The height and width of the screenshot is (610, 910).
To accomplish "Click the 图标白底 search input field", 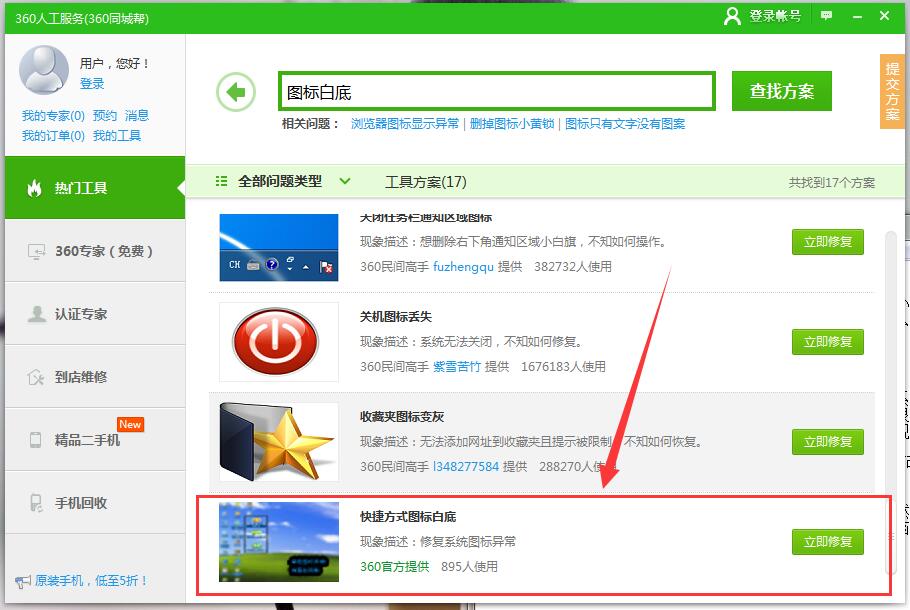I will (x=496, y=92).
